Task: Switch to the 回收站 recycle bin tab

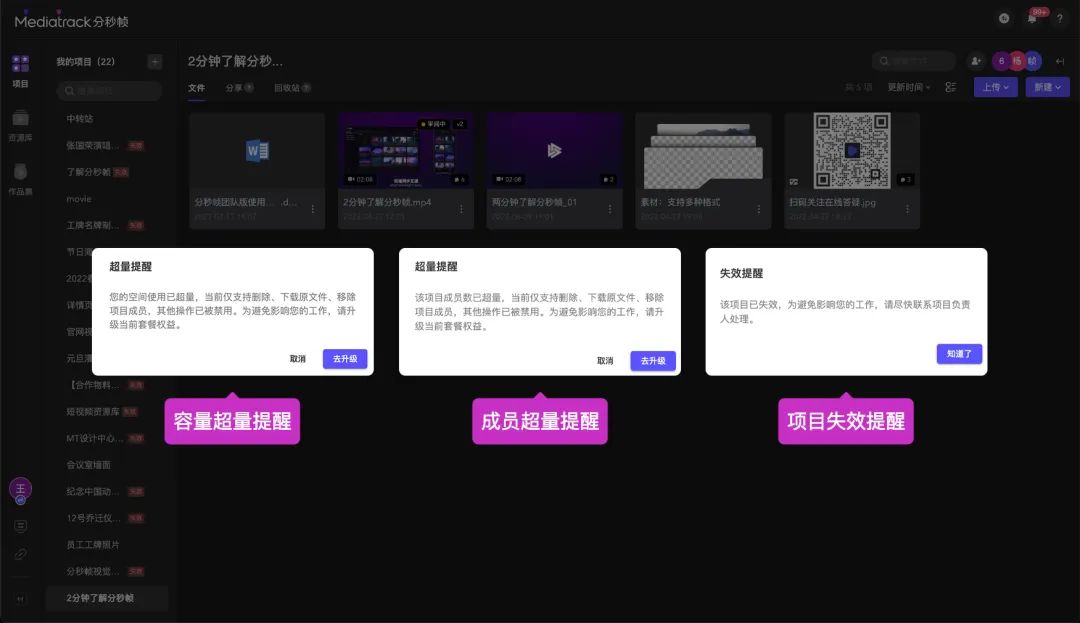Action: [291, 88]
